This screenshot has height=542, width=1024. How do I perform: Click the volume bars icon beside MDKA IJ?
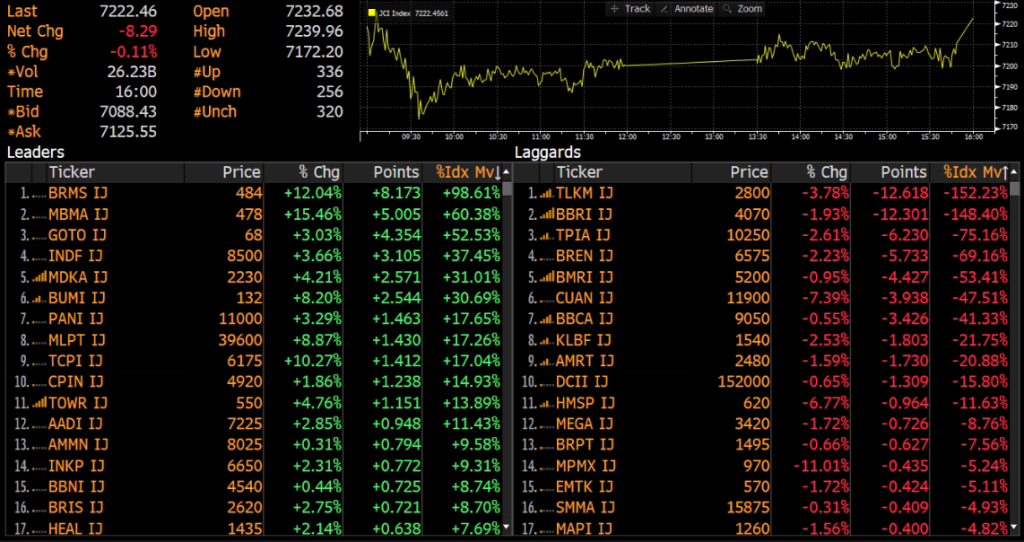(39, 278)
